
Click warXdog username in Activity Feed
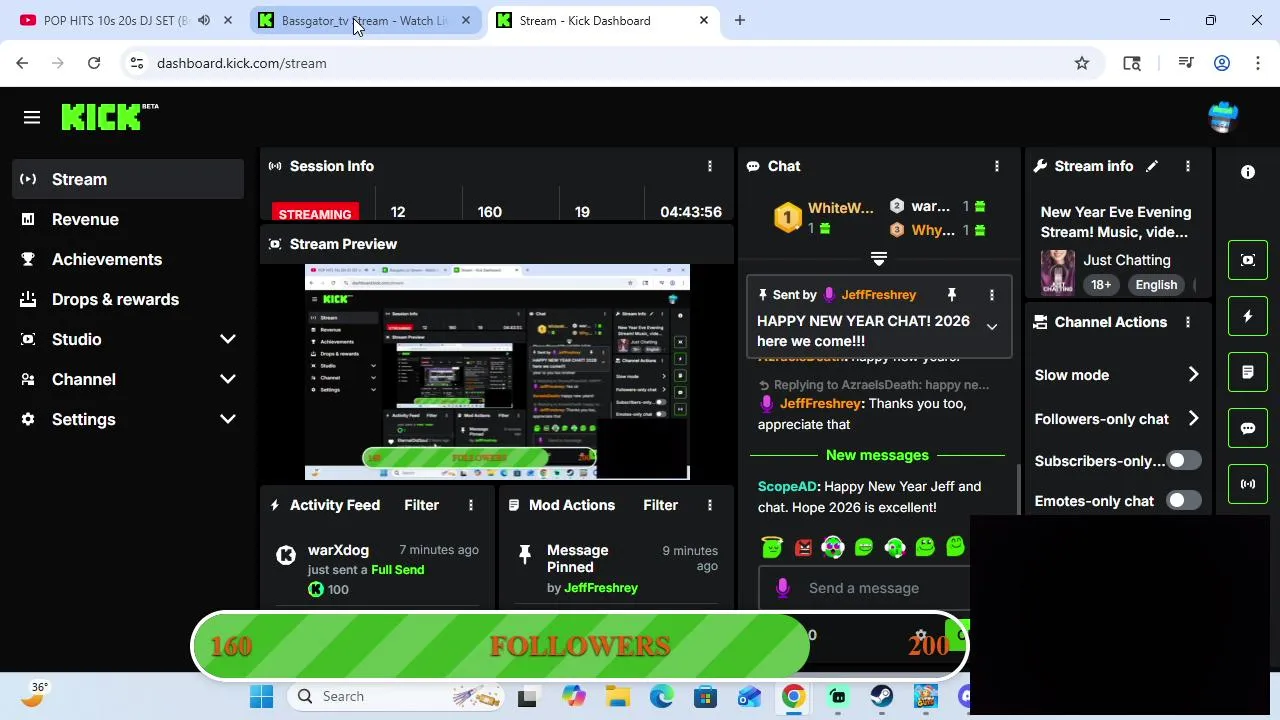click(x=338, y=550)
